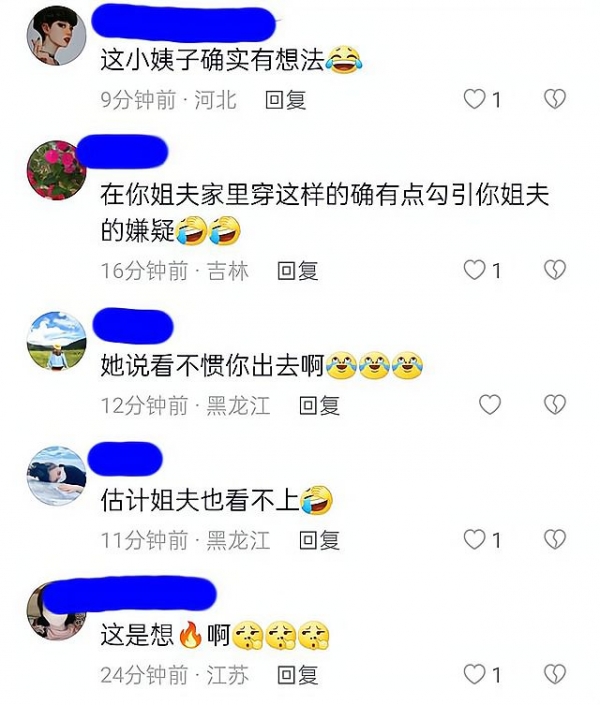Dislike the 江苏 comment with its broken heart

click(x=555, y=674)
